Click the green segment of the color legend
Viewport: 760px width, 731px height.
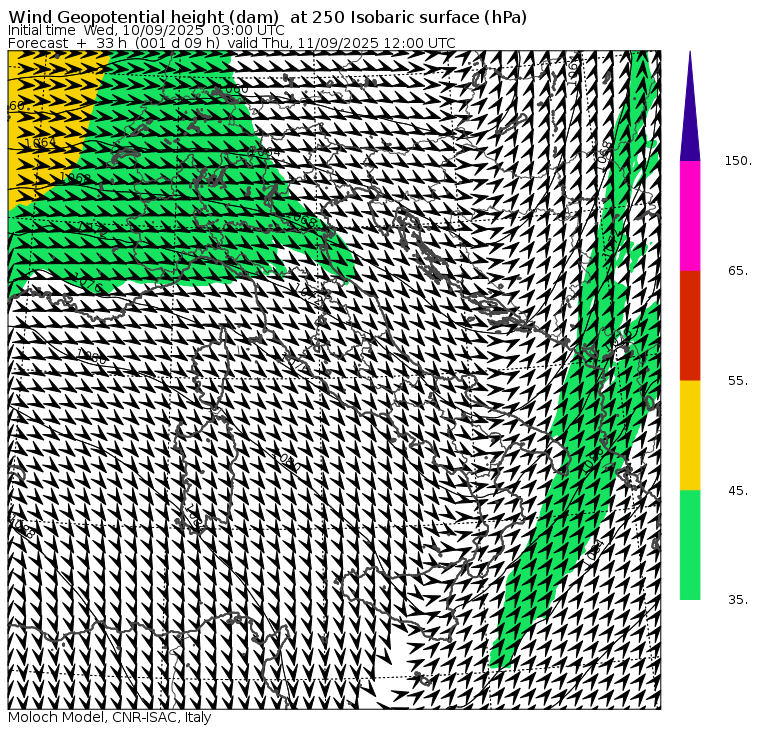(x=690, y=545)
